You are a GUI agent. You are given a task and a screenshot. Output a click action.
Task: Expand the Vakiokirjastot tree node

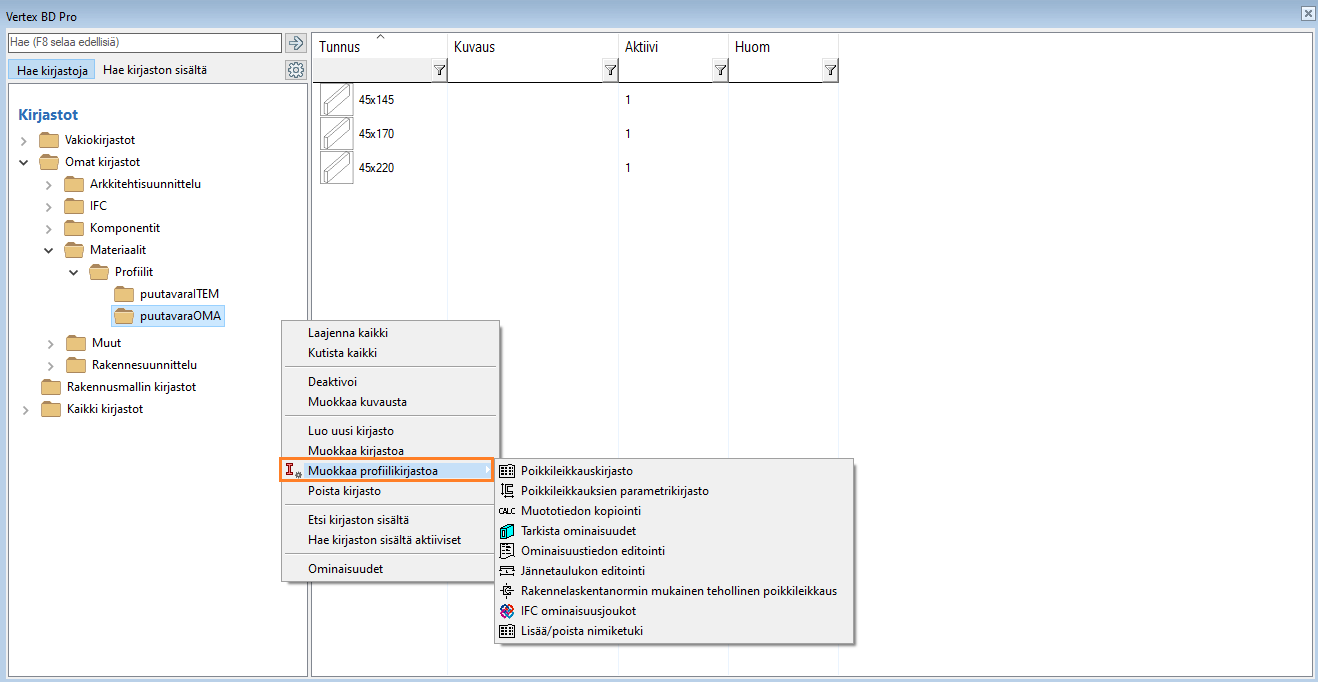coord(24,141)
